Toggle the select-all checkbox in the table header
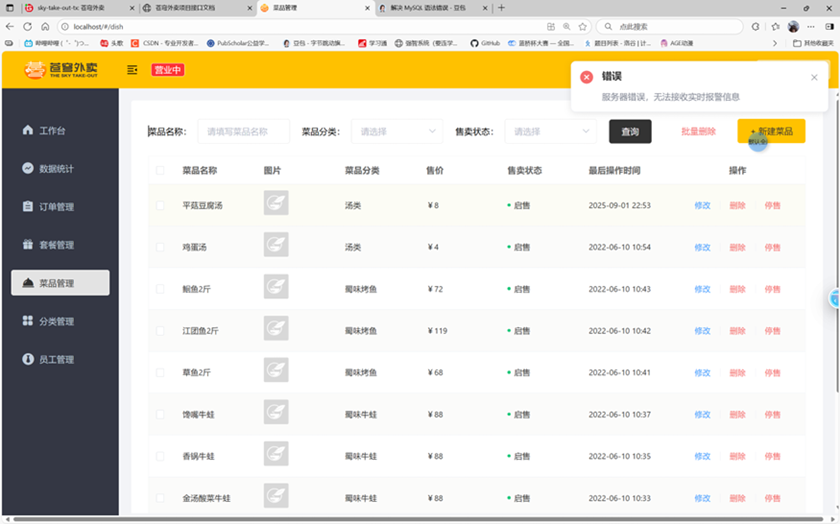This screenshot has height=524, width=840. click(160, 170)
